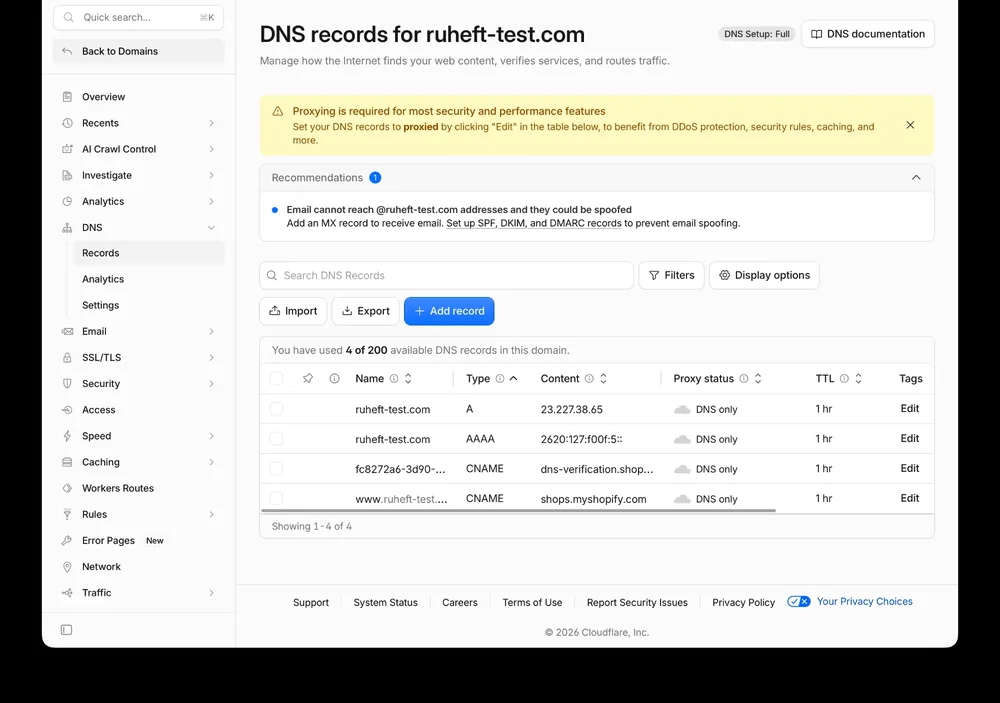Viewport: 1000px width, 703px height.
Task: Click the Import button
Action: click(293, 311)
